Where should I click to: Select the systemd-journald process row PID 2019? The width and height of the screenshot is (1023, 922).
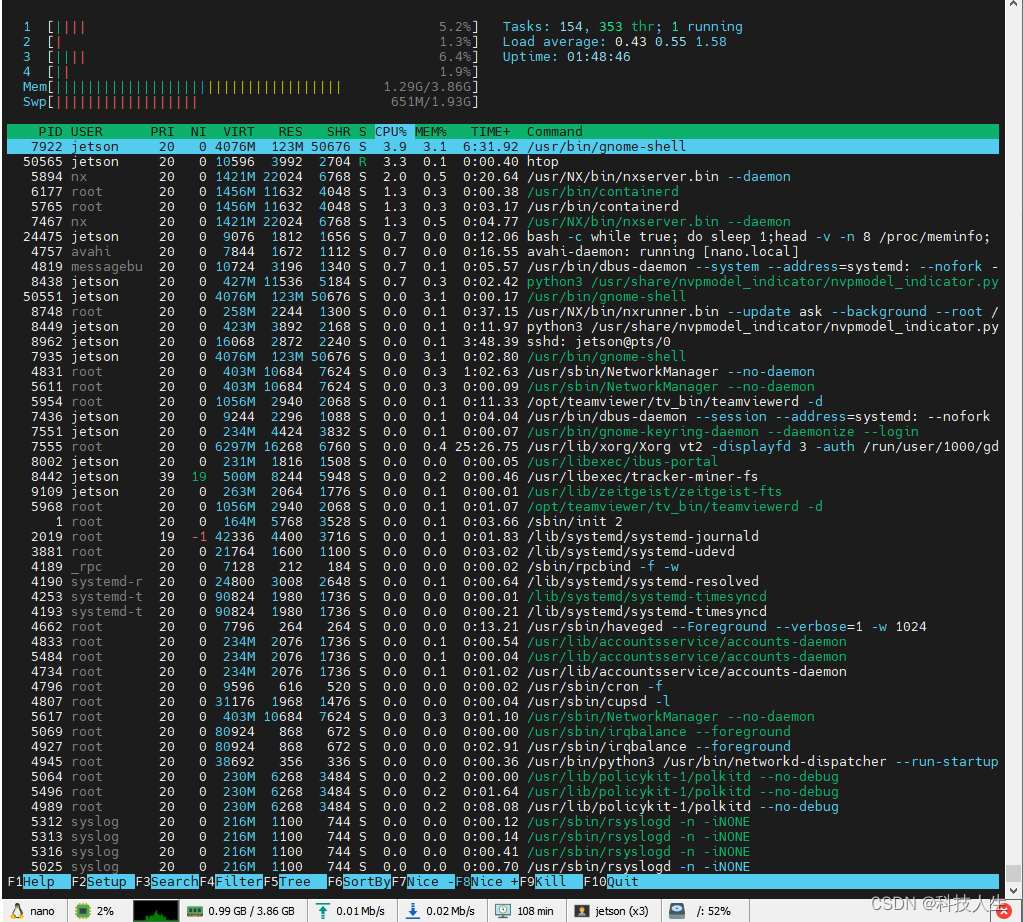[x=503, y=537]
